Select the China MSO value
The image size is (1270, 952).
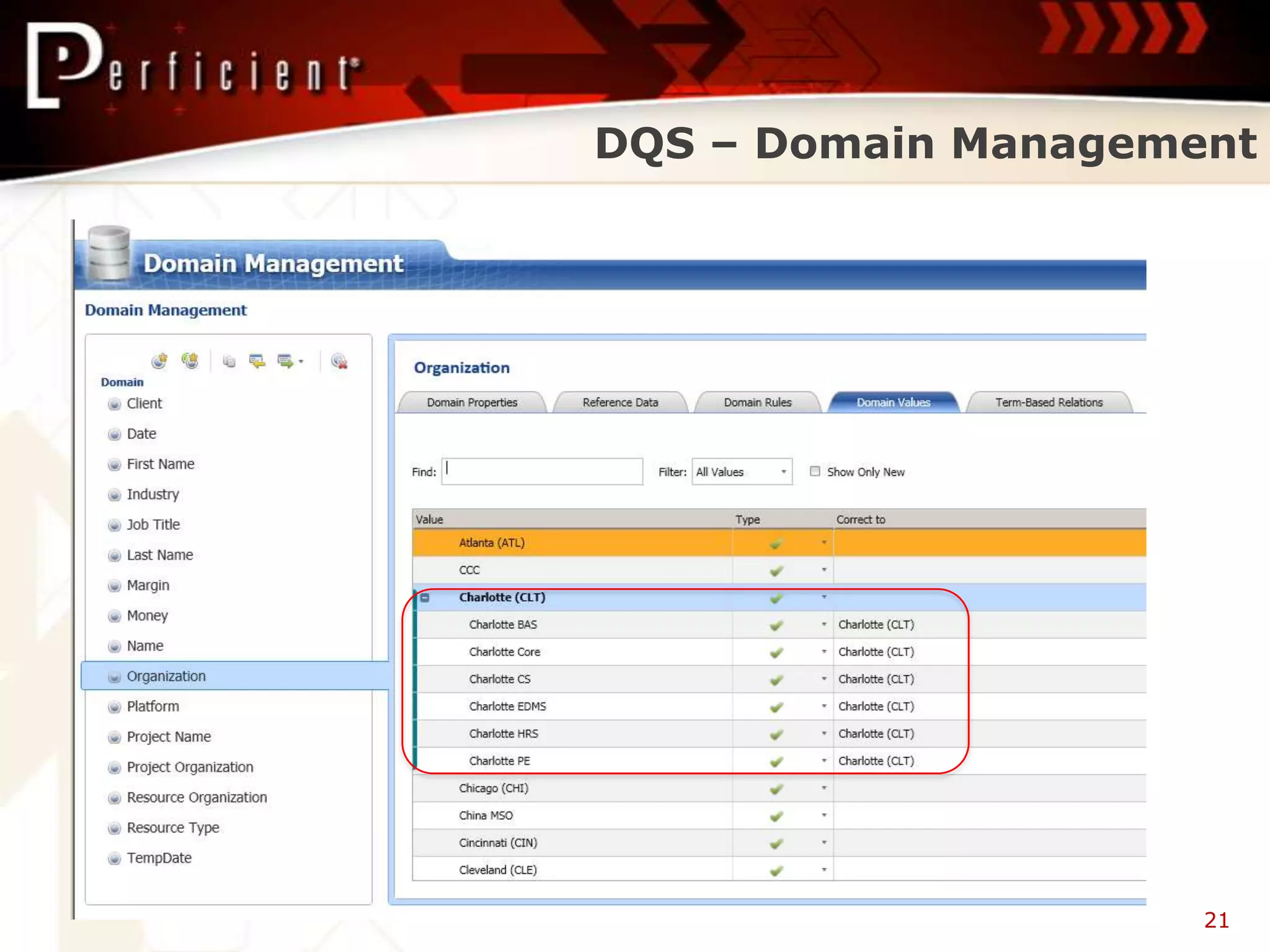point(486,816)
